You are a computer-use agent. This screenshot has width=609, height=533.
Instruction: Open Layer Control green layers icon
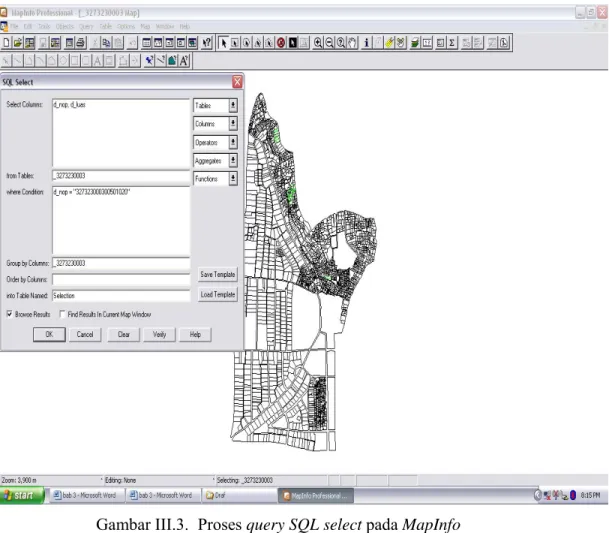coord(415,42)
